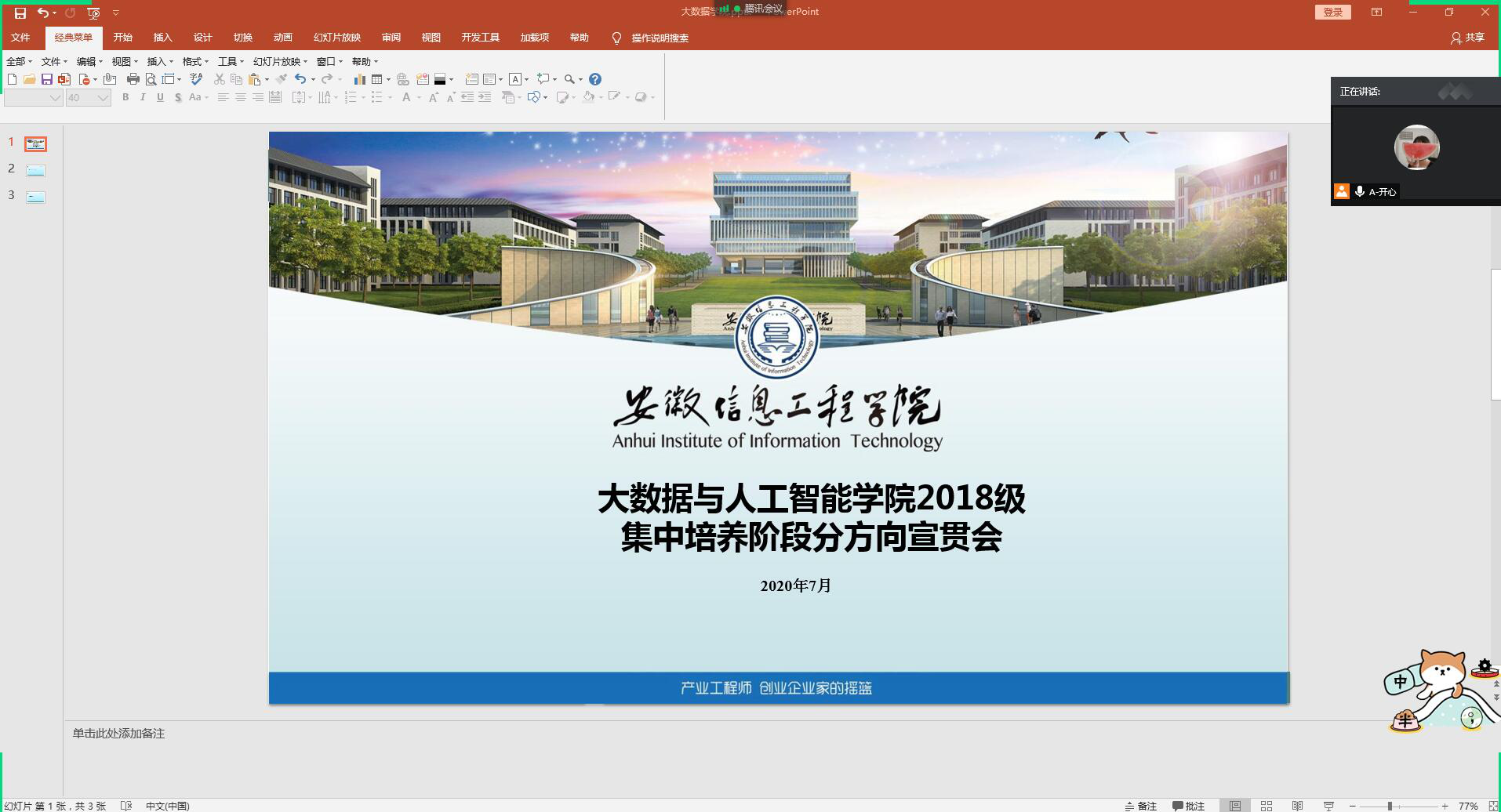Viewport: 1501px width, 812px height.
Task: Click the blue Help question mark icon
Action: point(595,79)
